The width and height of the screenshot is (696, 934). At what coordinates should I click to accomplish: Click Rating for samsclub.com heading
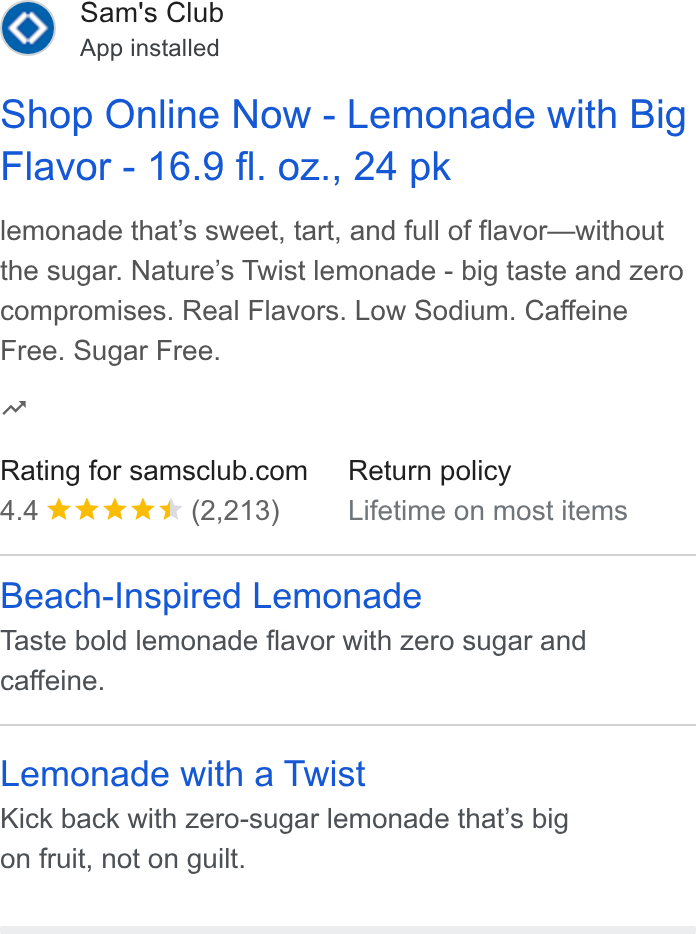pyautogui.click(x=154, y=471)
